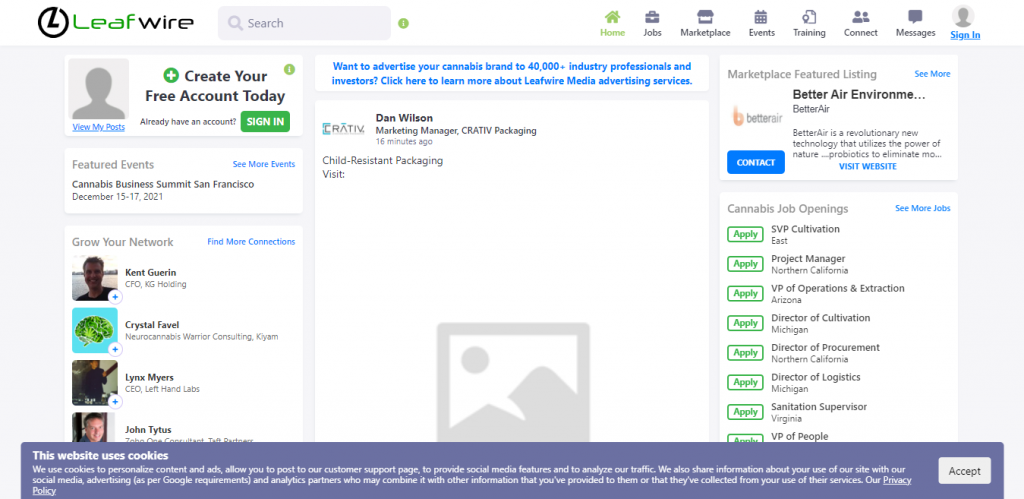This screenshot has height=499, width=1024.
Task: Click the betterair logo
Action: (756, 118)
